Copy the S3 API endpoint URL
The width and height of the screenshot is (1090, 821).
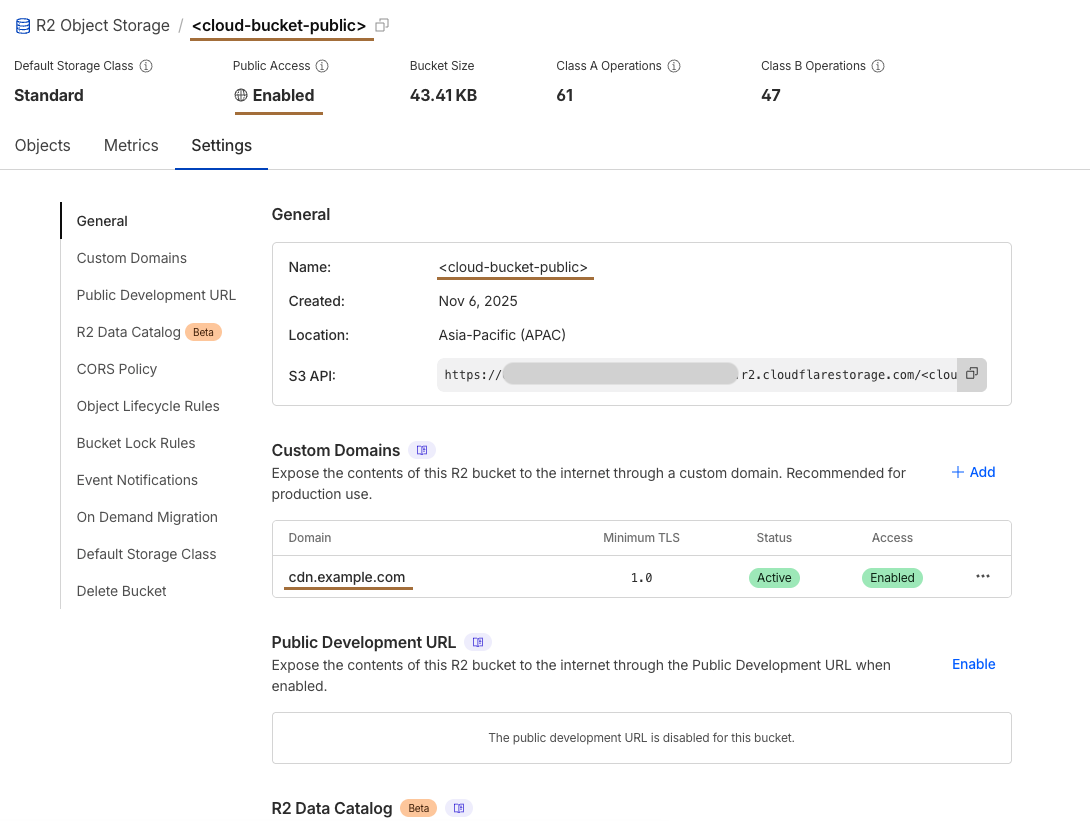pyautogui.click(x=970, y=373)
